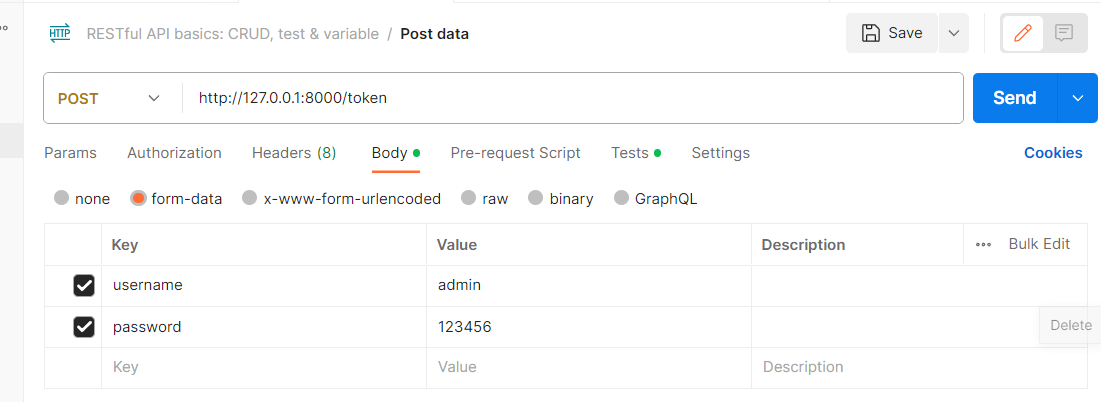The width and height of the screenshot is (1101, 402).
Task: Uncheck the password row checkbox
Action: [84, 327]
